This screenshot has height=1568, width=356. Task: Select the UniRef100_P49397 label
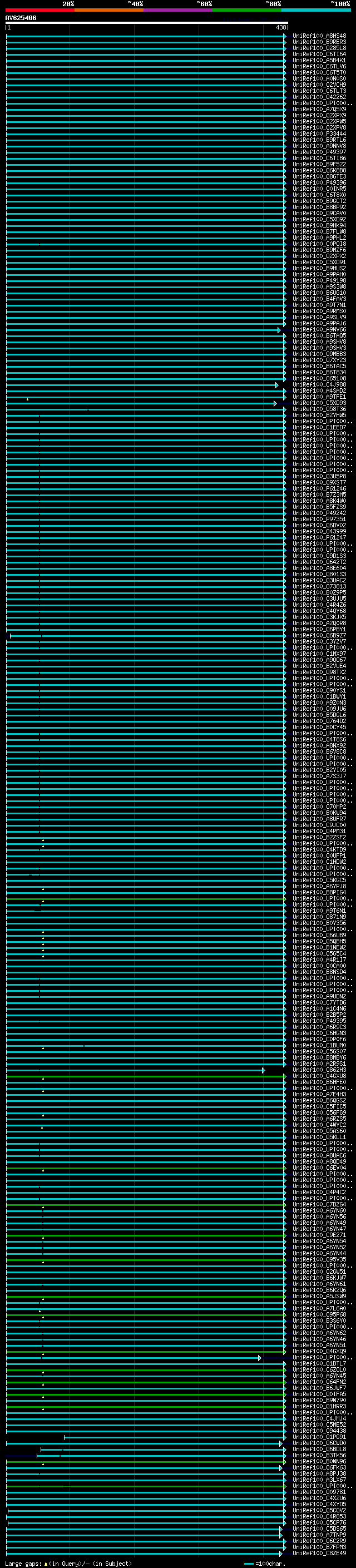point(319,152)
